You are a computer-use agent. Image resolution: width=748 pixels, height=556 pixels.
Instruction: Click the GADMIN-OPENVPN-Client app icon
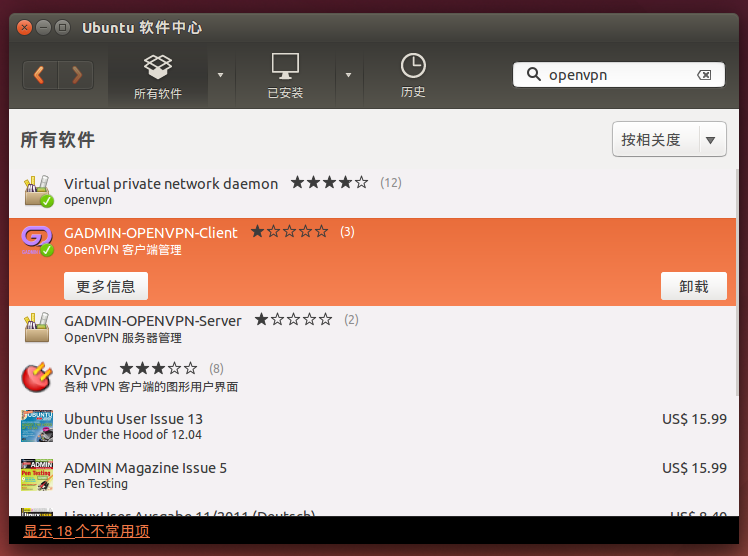click(x=37, y=240)
